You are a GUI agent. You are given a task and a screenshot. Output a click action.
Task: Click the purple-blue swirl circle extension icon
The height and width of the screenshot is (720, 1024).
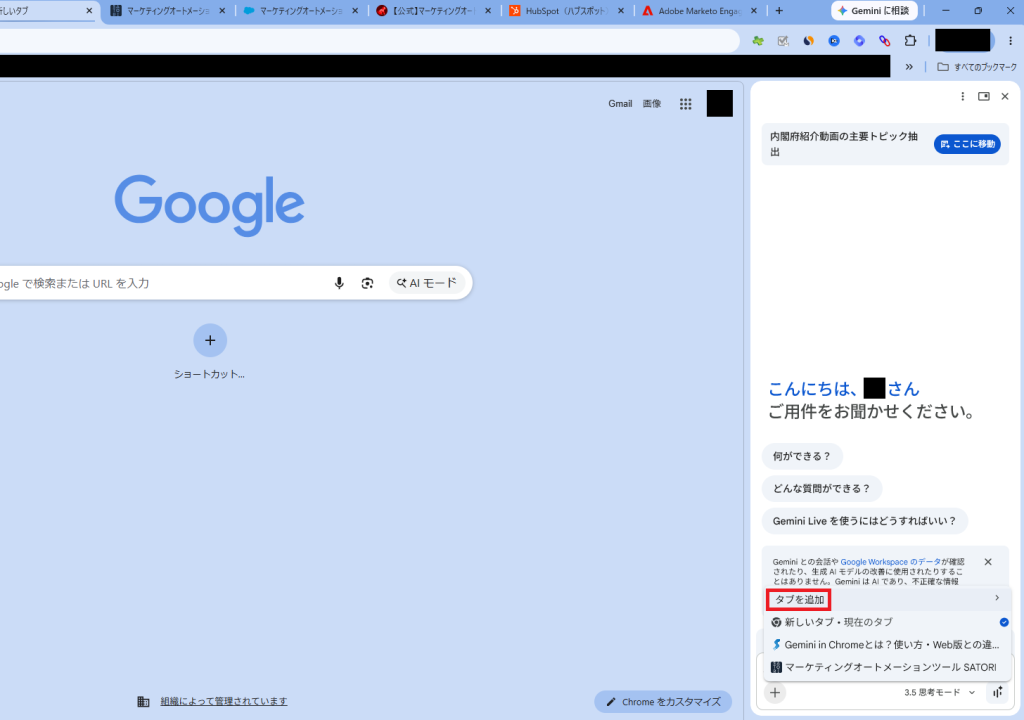point(859,41)
